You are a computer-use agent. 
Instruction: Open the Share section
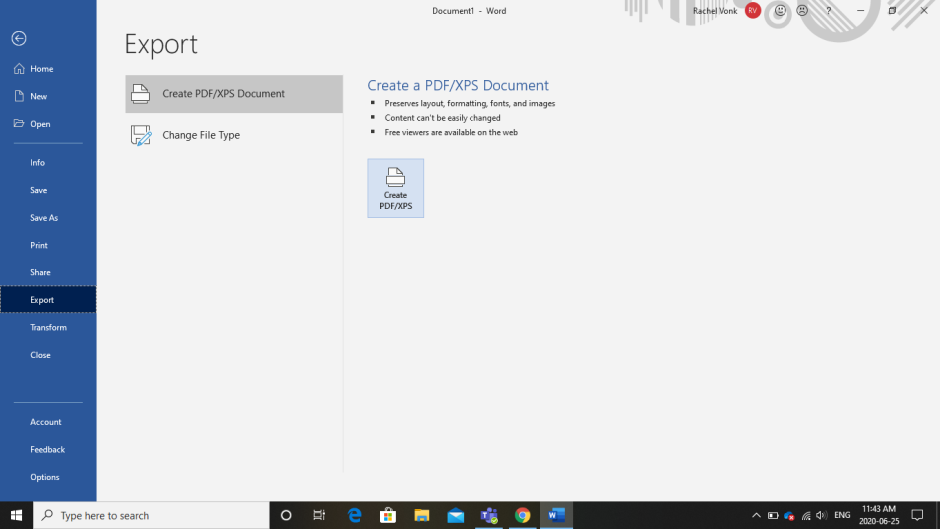point(40,272)
